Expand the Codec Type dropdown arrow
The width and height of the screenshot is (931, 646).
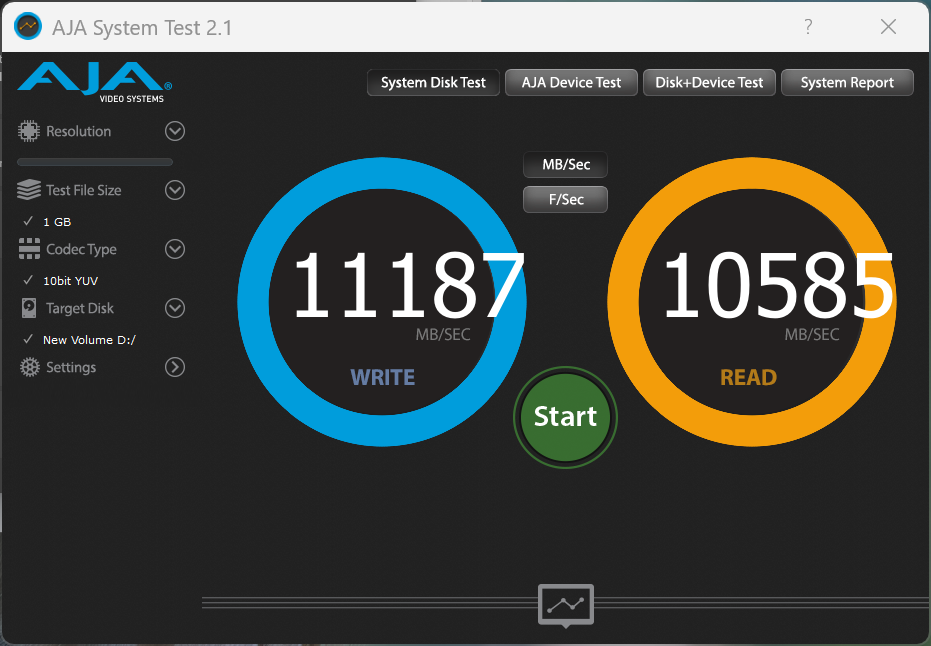click(x=175, y=249)
